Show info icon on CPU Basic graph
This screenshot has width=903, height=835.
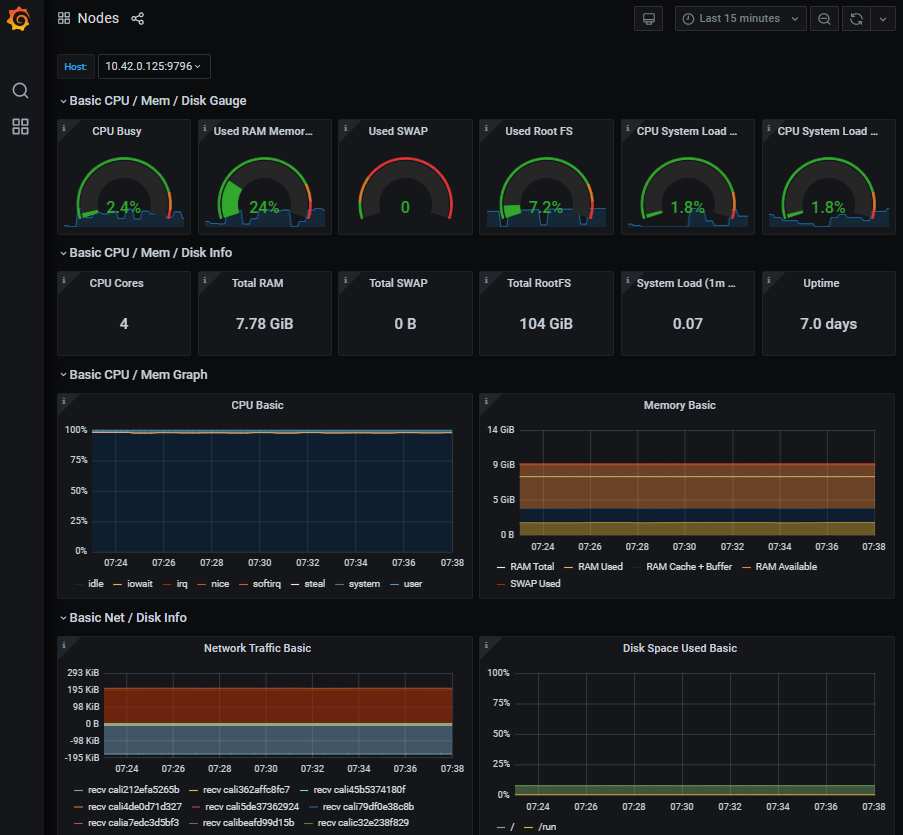(x=64, y=401)
